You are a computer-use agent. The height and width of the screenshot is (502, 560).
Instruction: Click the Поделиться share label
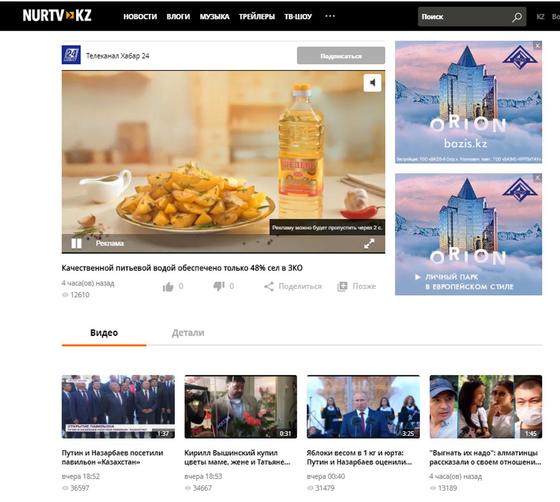(300, 286)
